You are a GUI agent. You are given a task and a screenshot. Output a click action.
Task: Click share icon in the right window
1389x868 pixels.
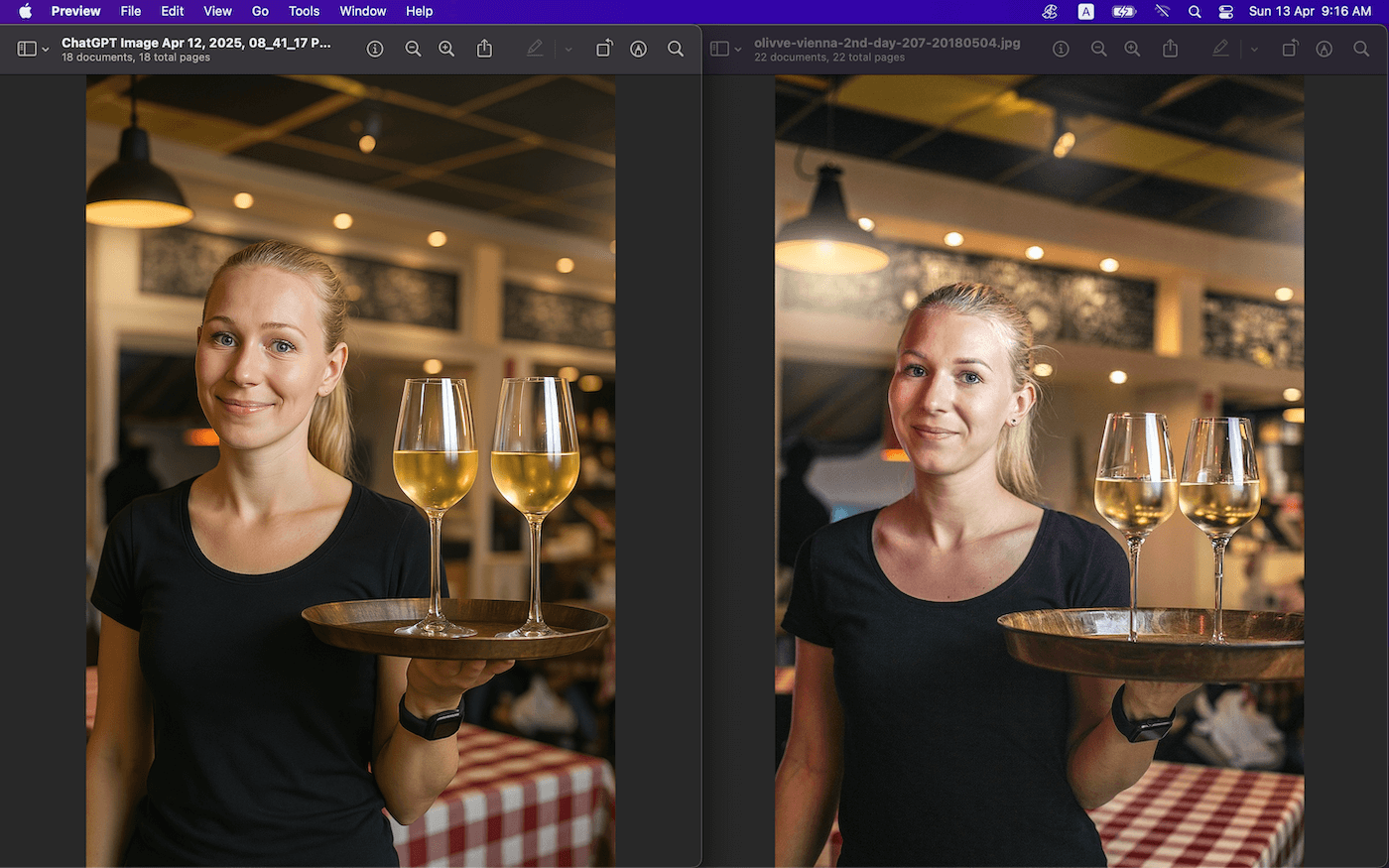[x=1171, y=49]
